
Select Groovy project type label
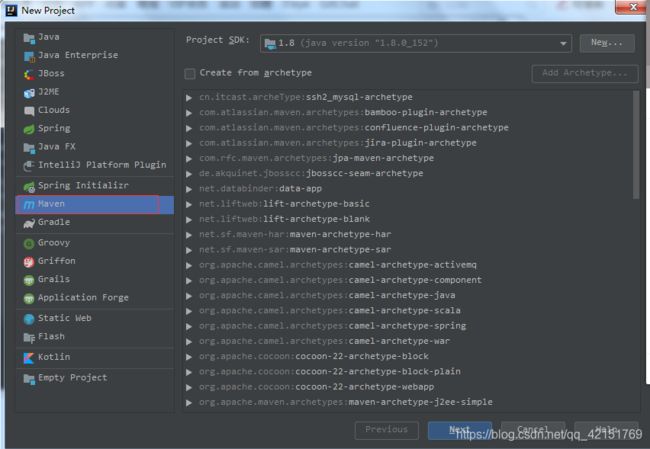[x=54, y=243]
